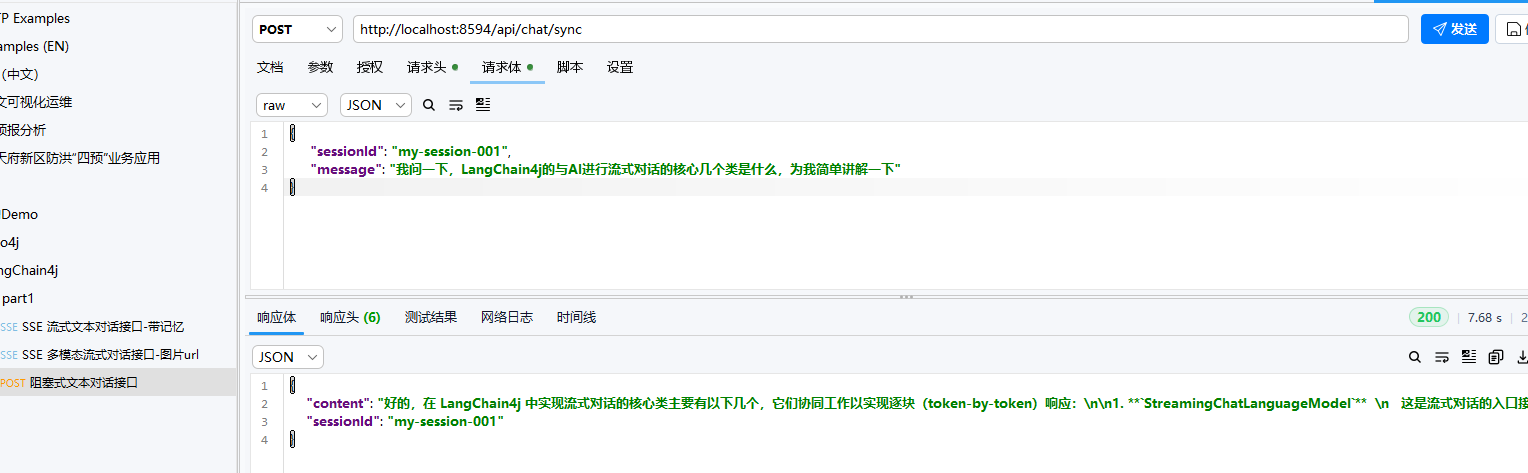The width and height of the screenshot is (1528, 473).
Task: Click the 发送 send button
Action: tap(1455, 29)
